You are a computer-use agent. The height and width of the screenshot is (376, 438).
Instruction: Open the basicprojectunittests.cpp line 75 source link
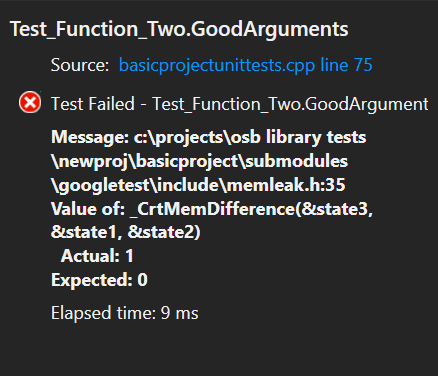(x=245, y=65)
